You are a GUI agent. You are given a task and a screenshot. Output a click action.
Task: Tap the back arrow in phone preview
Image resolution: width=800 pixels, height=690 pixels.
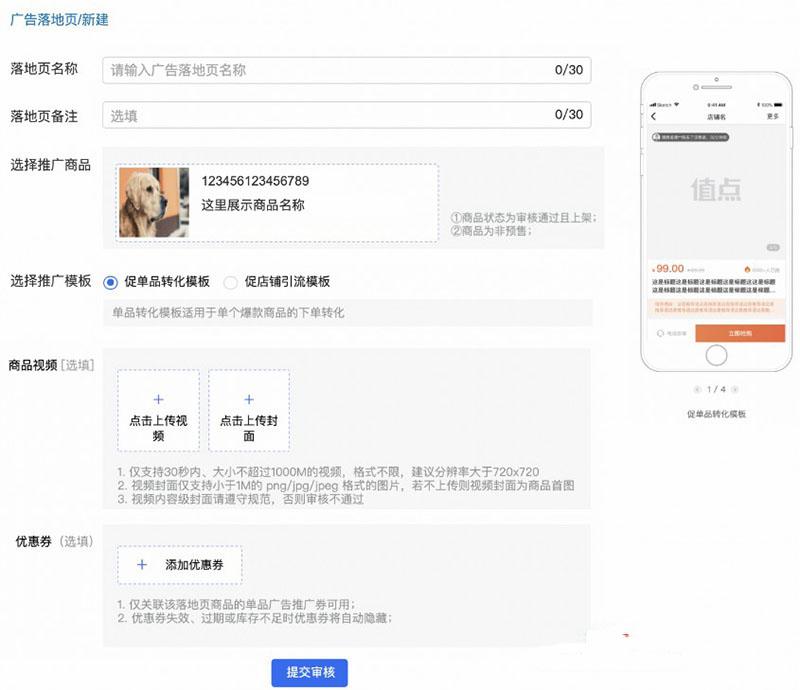coord(655,117)
